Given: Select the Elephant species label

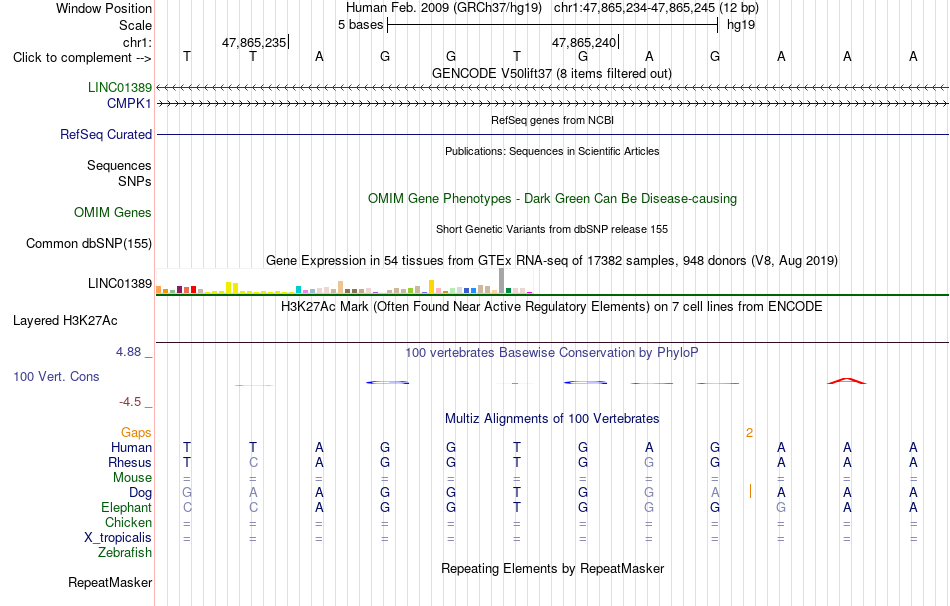Looking at the screenshot, I should pos(126,507).
